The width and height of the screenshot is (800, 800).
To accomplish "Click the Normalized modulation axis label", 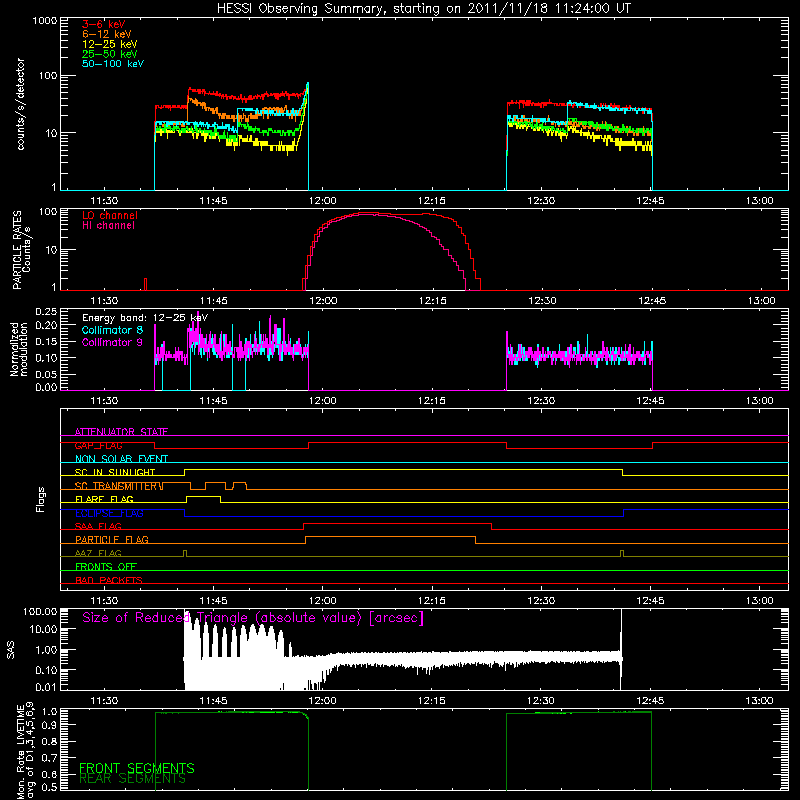I will 18,349.
